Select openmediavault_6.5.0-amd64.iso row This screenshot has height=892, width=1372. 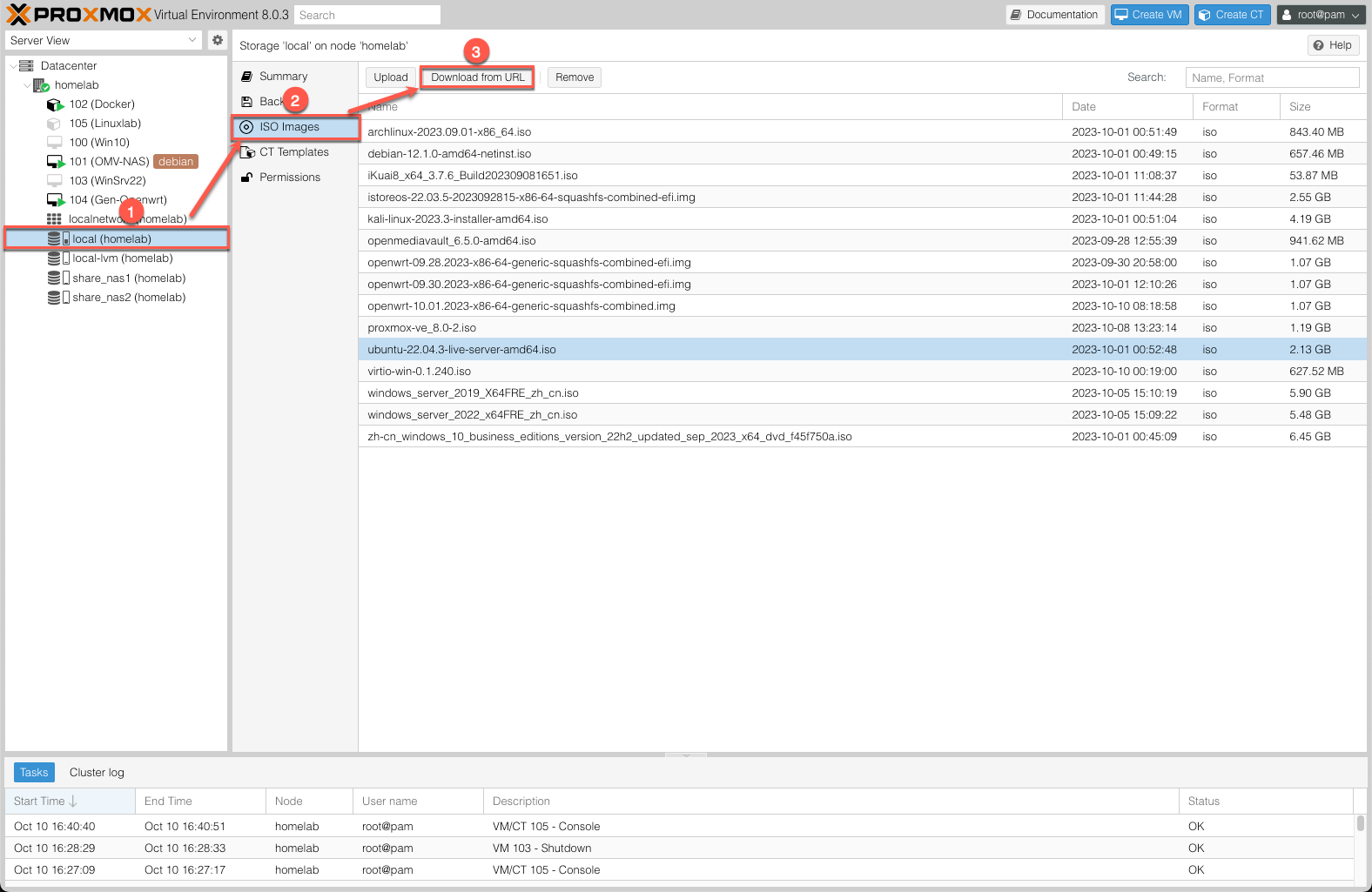(862, 241)
